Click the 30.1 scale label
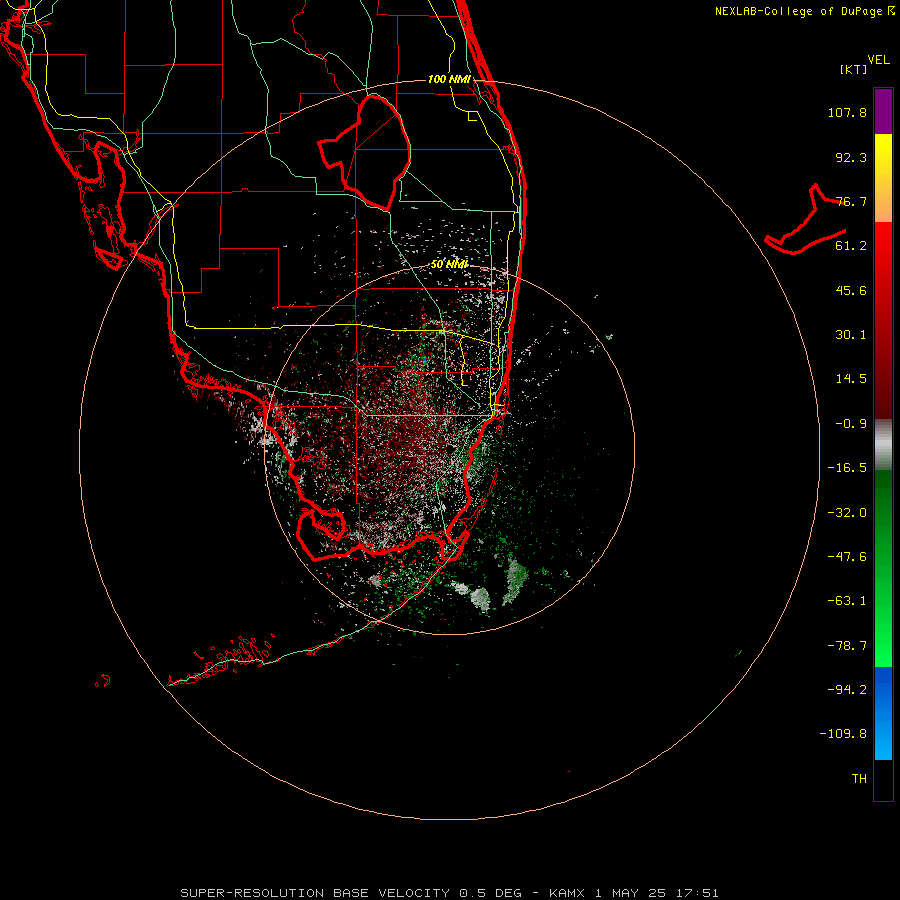Viewport: 900px width, 900px height. tap(851, 335)
